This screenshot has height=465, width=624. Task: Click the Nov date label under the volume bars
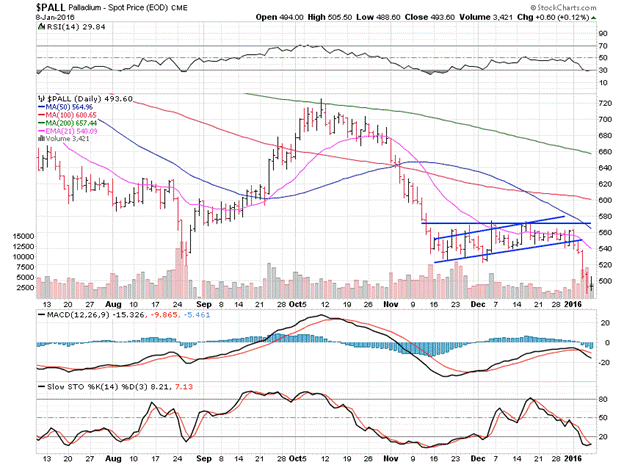coord(391,305)
